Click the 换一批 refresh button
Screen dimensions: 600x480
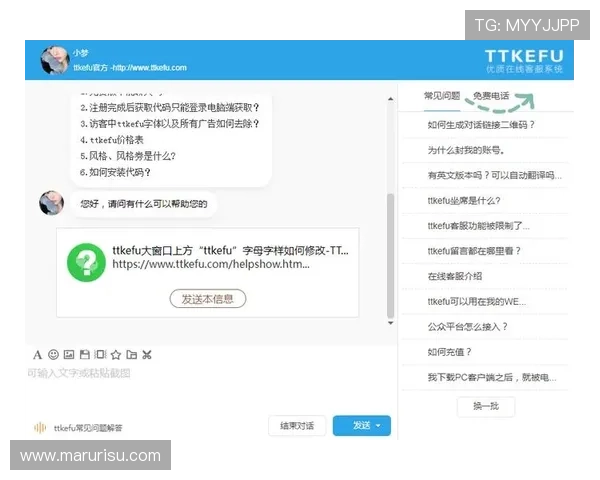486,406
